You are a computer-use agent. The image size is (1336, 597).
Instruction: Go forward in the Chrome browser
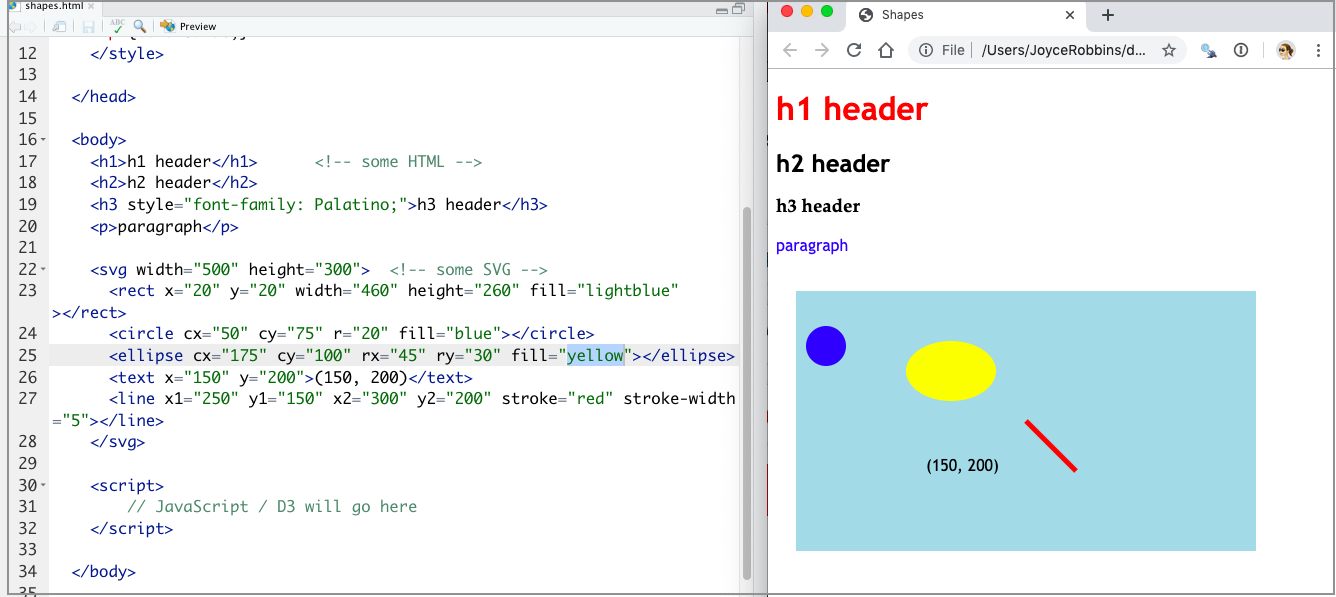pyautogui.click(x=822, y=50)
